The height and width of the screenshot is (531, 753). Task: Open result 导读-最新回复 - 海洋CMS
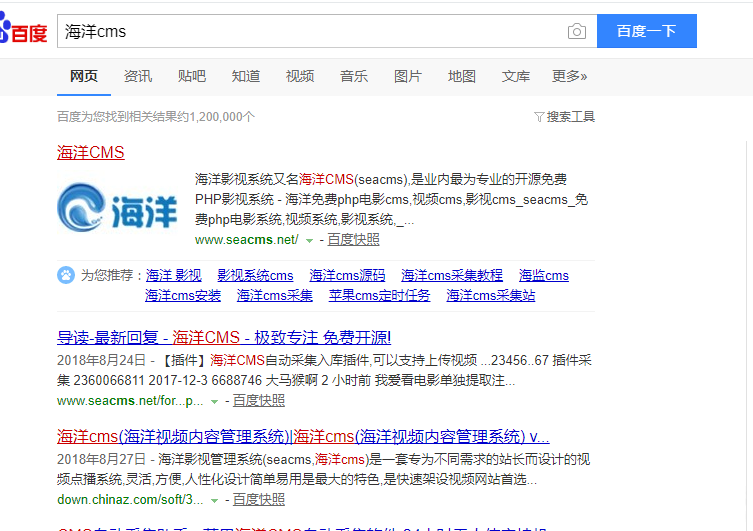click(224, 338)
